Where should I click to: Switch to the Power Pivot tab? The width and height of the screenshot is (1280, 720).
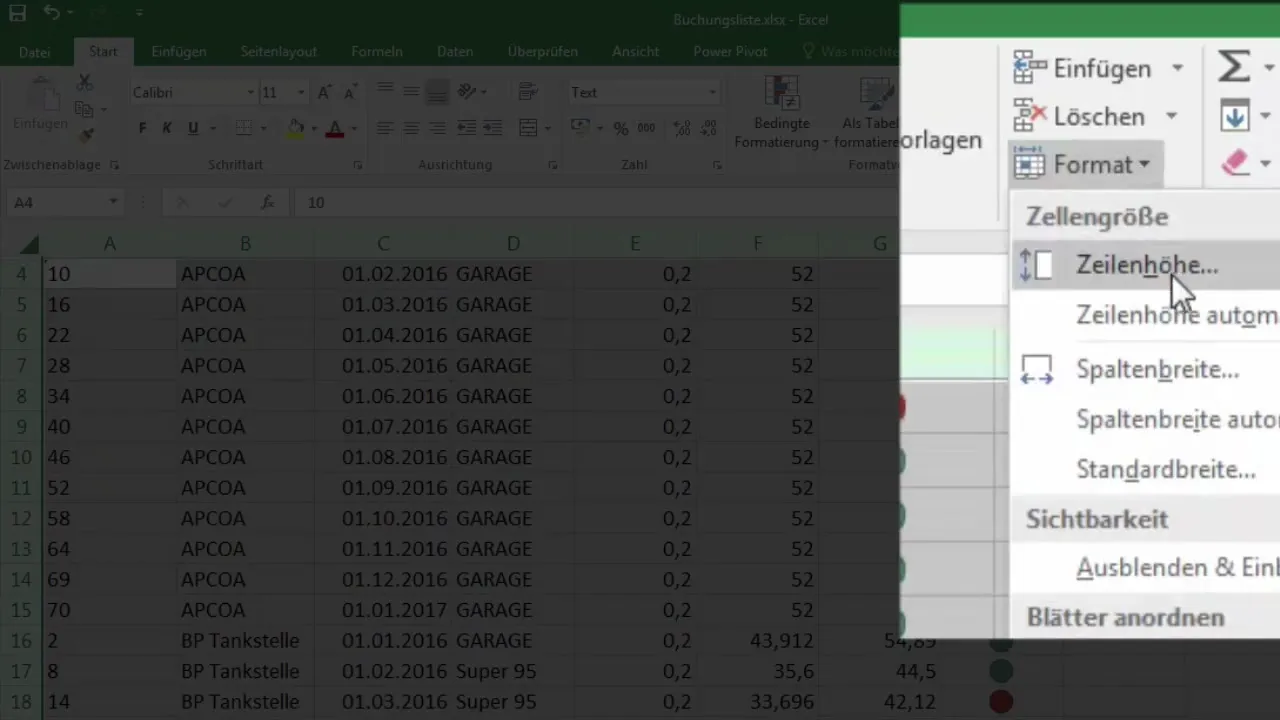click(x=730, y=51)
